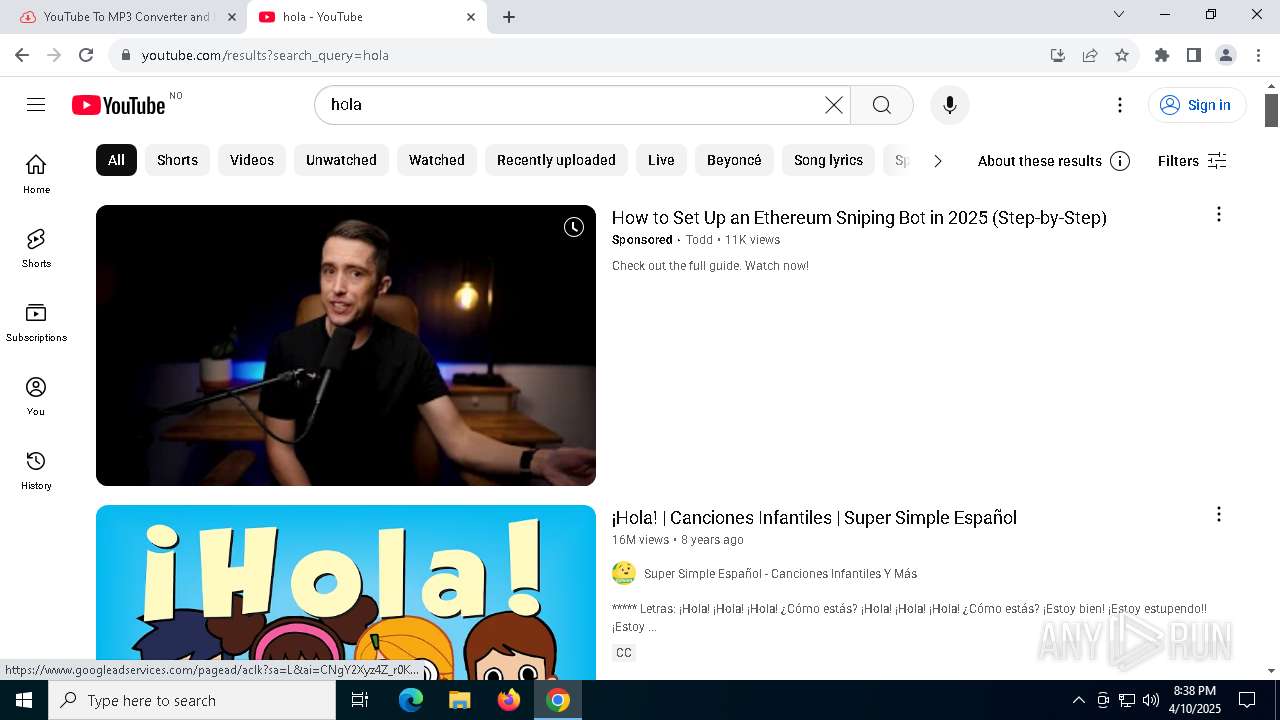Open the You sidebar item
Screen dimensions: 1280x720
pyautogui.click(x=36, y=396)
